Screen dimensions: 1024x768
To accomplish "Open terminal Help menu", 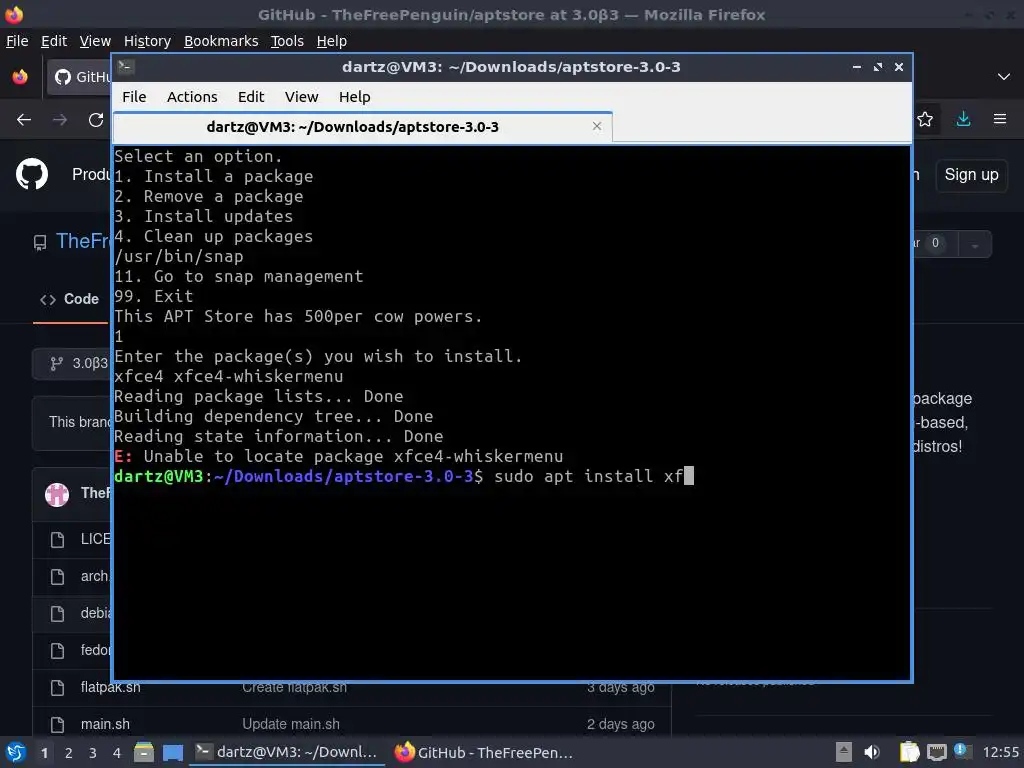I will pyautogui.click(x=355, y=97).
